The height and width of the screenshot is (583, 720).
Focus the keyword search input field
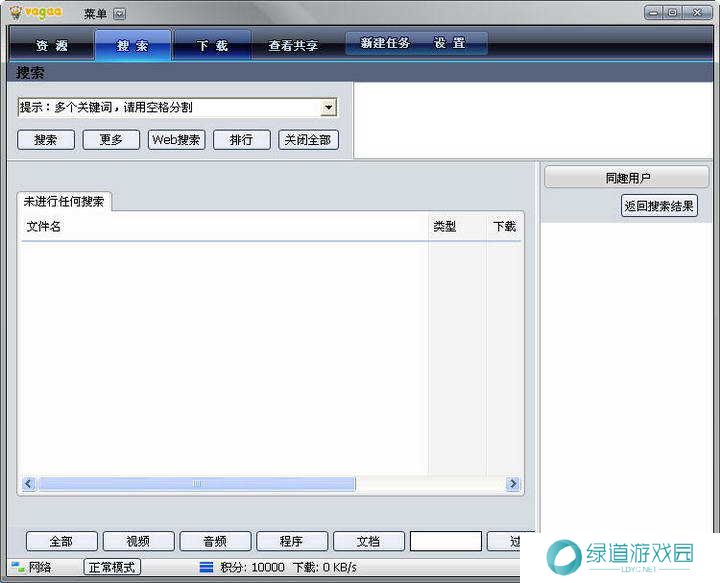tap(169, 107)
